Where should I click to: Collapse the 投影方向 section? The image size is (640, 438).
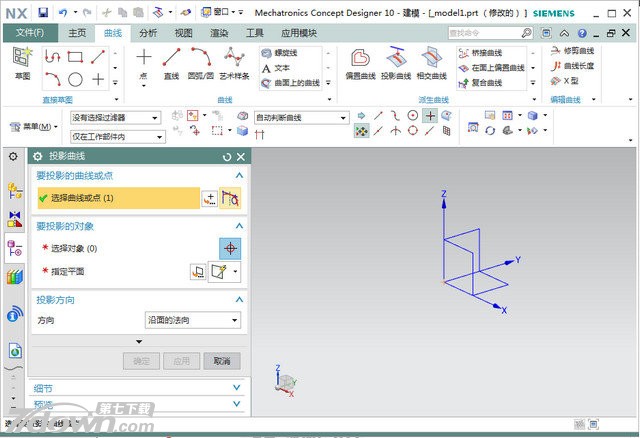[239, 300]
